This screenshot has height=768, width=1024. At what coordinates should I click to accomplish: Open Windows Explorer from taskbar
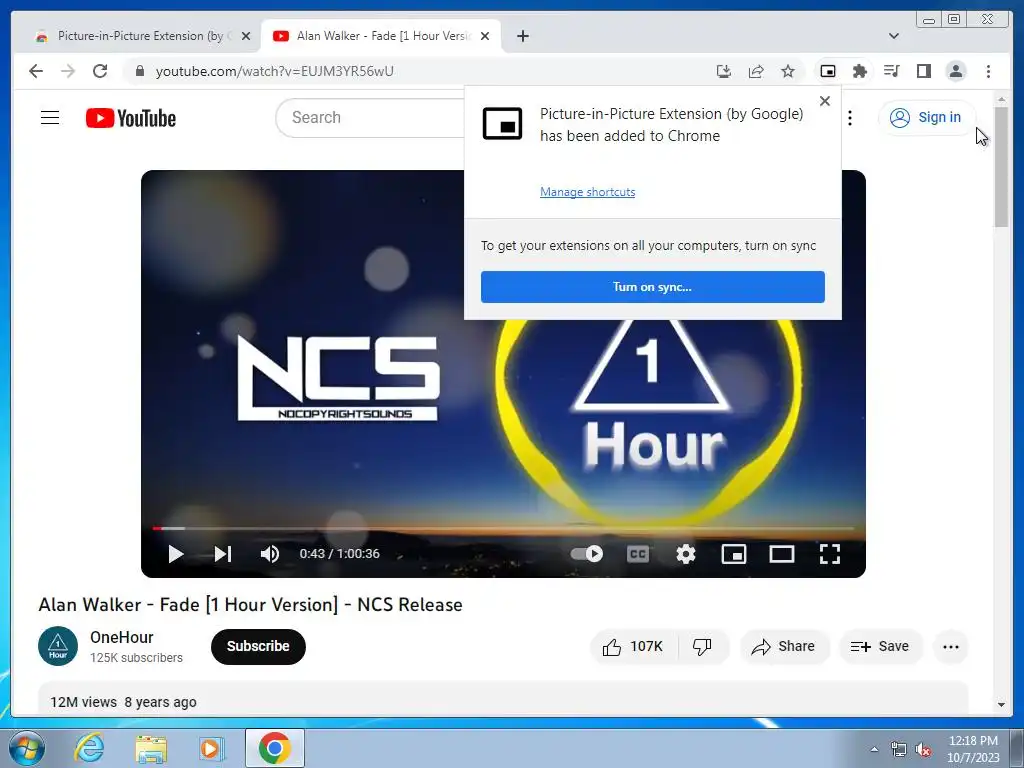point(151,748)
